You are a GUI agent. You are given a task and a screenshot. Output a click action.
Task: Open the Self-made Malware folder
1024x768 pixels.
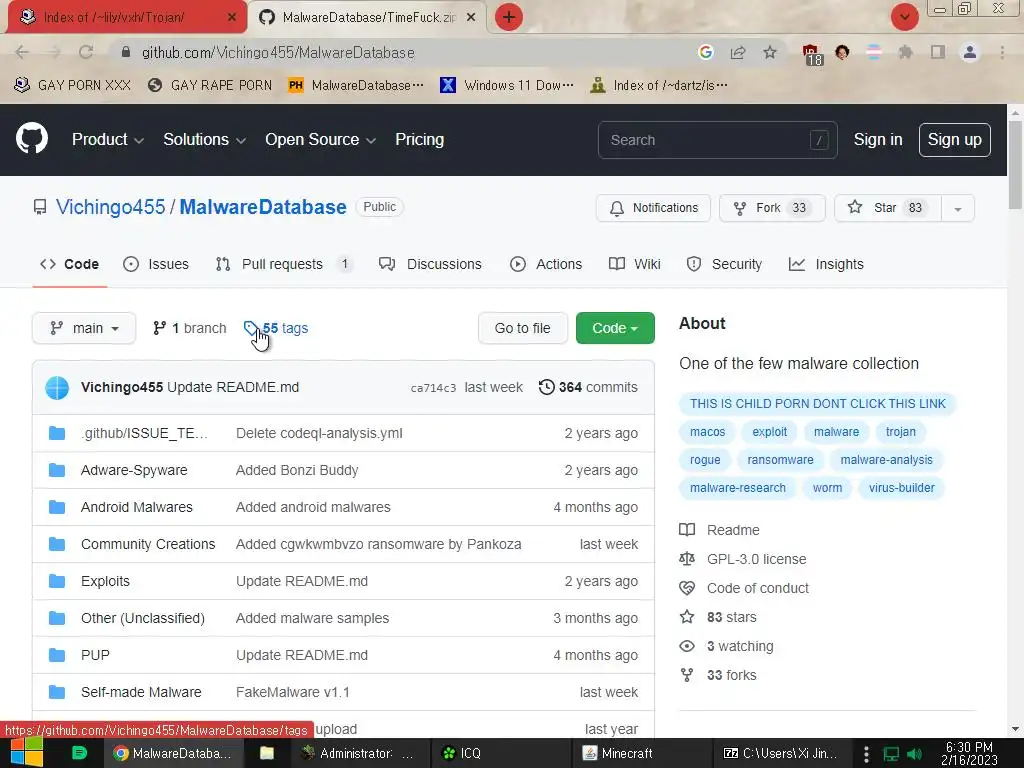coord(141,692)
